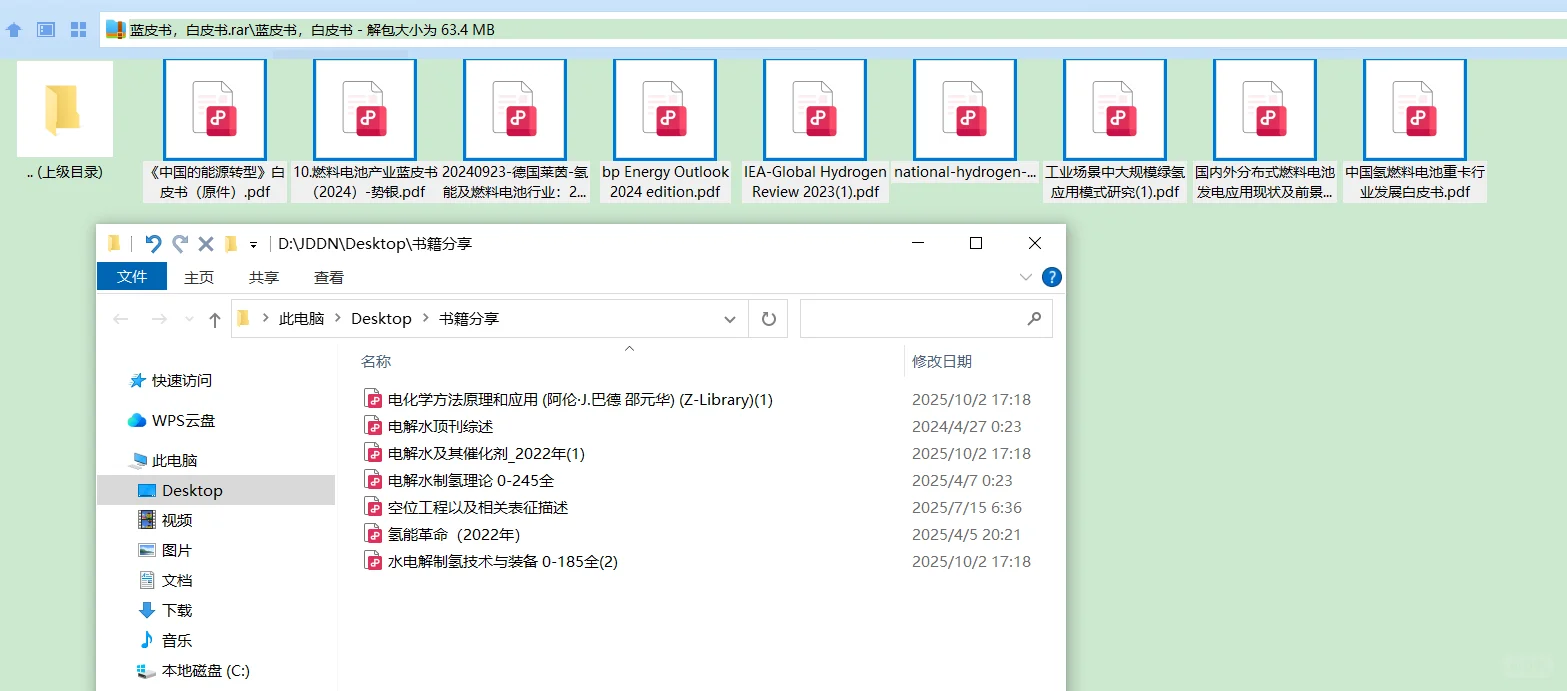
Task: Switch to large icons view in archive window
Action: (x=78, y=30)
